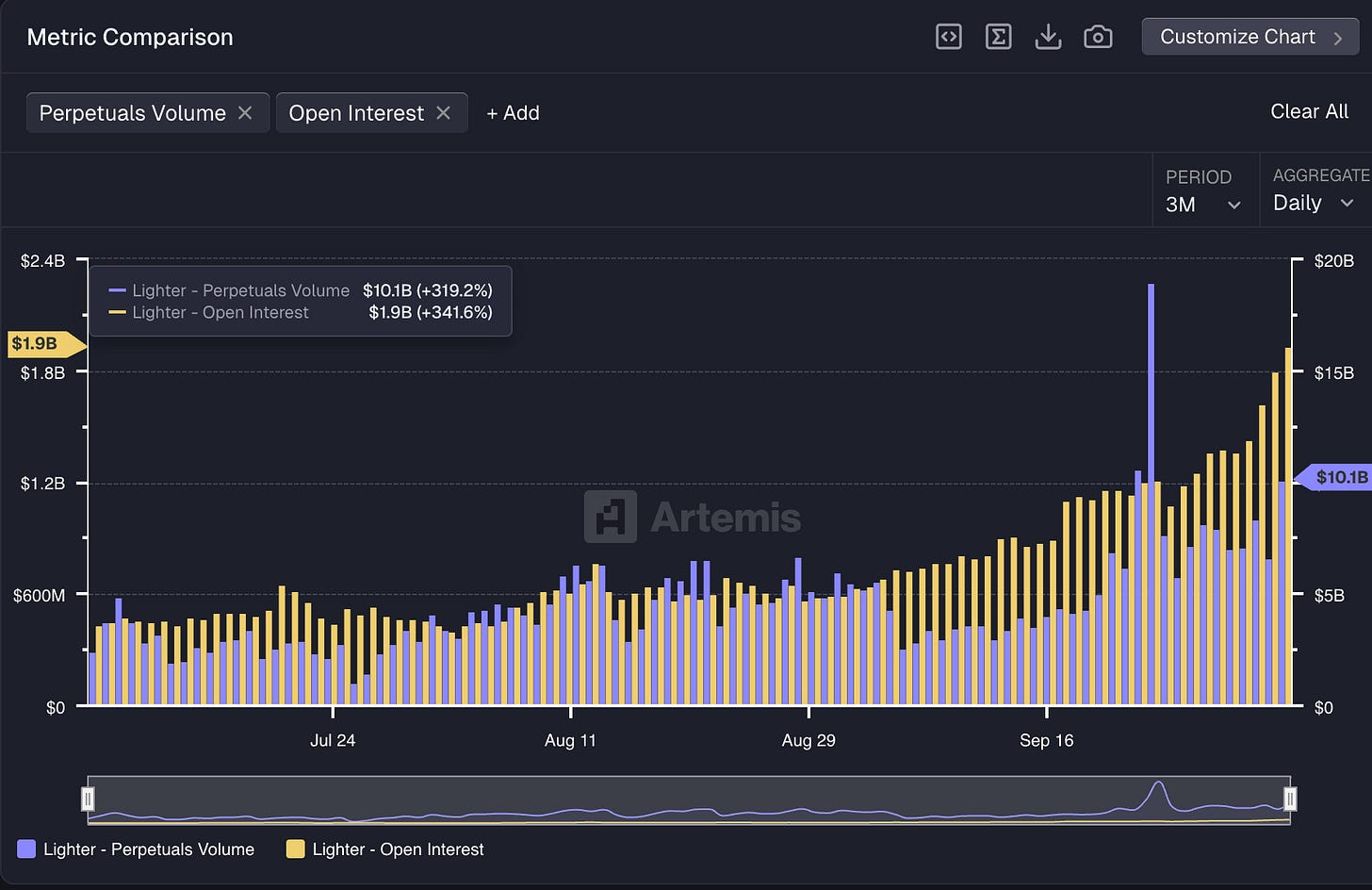Remove the Open Interest metric chip
Image resolution: width=1372 pixels, height=890 pixels.
tap(444, 113)
